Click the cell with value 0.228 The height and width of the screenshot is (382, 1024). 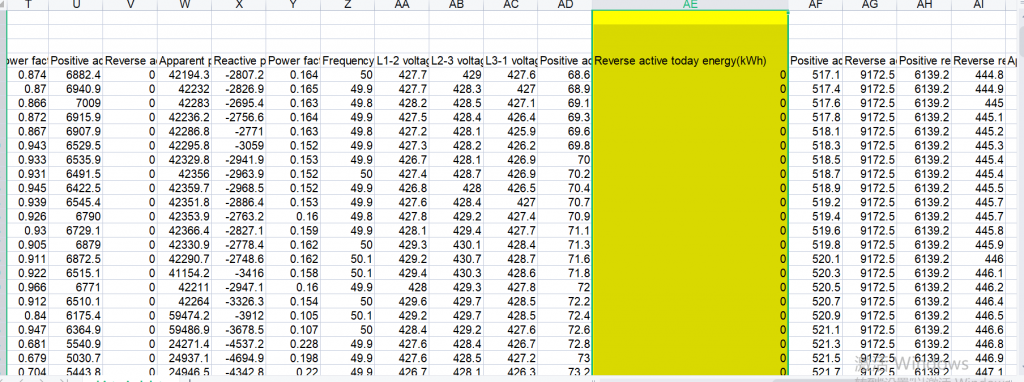(x=293, y=343)
